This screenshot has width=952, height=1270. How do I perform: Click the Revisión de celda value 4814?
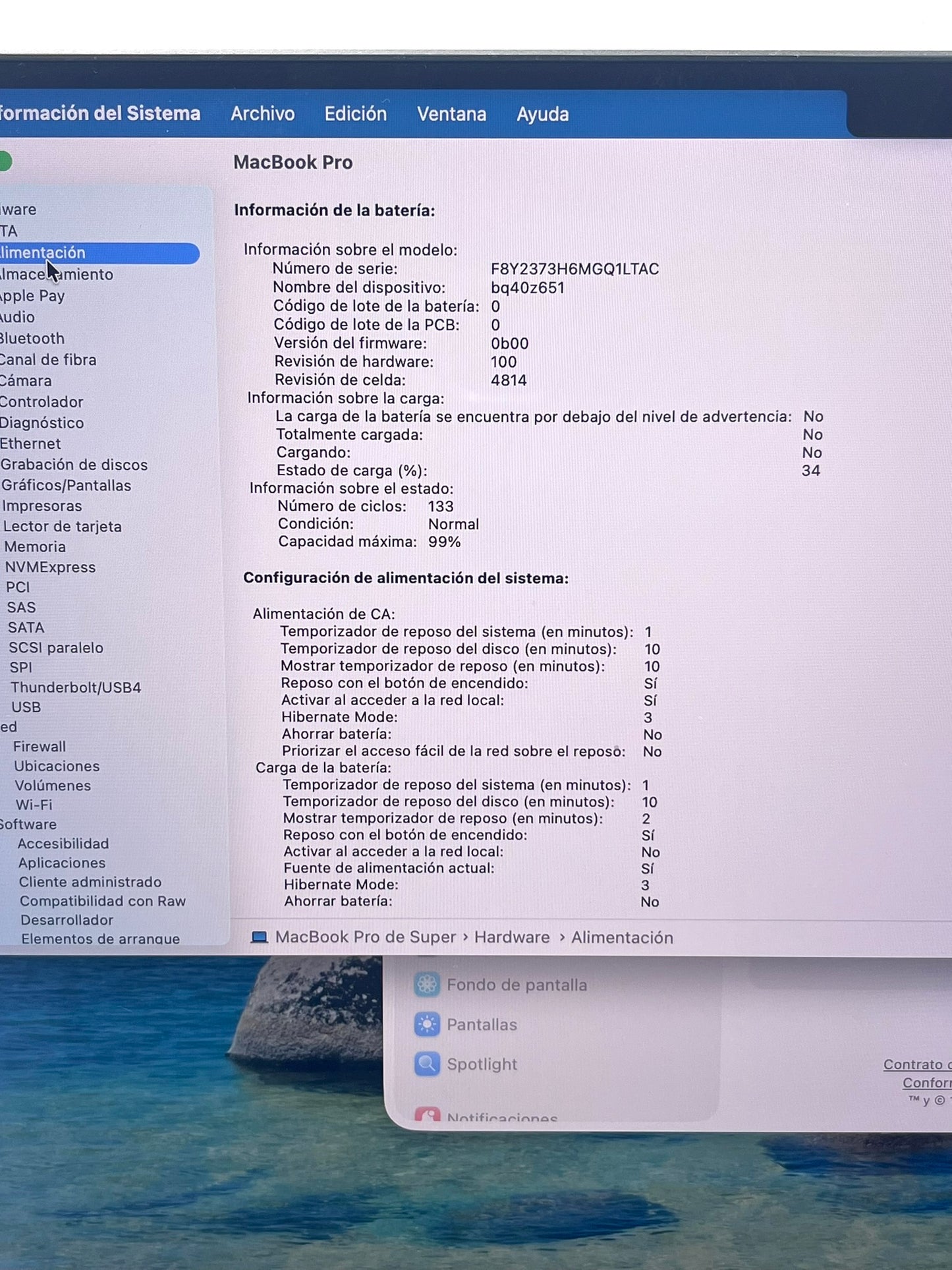509,380
